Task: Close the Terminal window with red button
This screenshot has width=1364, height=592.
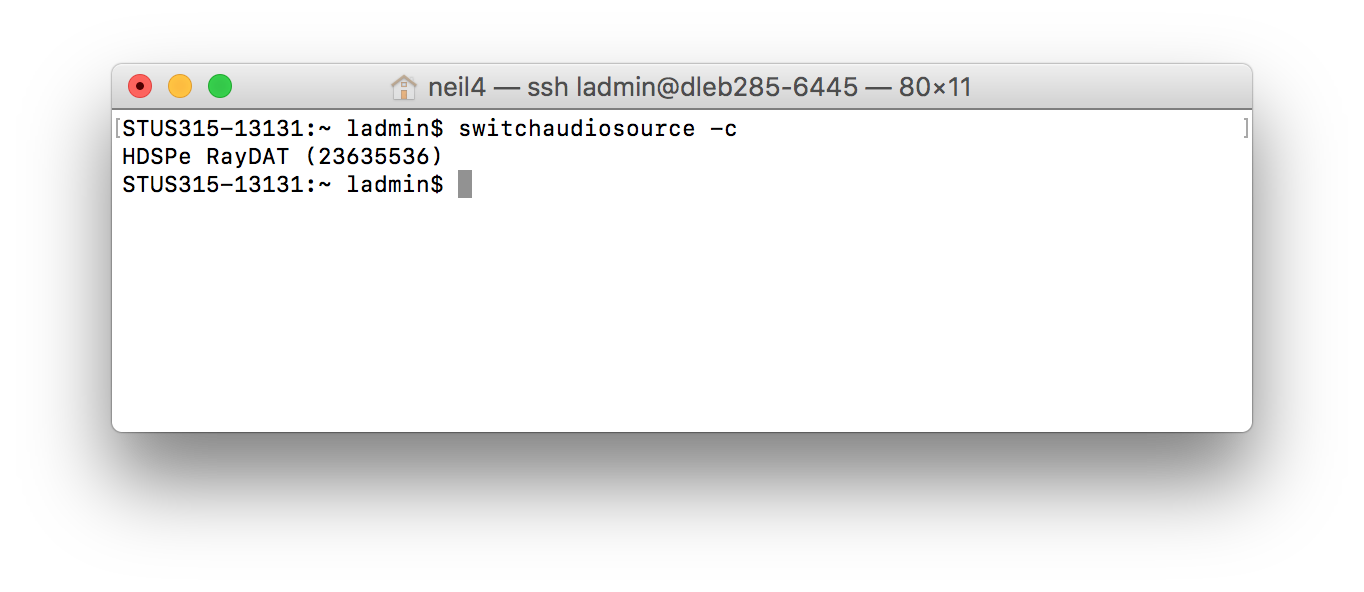Action: click(x=140, y=87)
